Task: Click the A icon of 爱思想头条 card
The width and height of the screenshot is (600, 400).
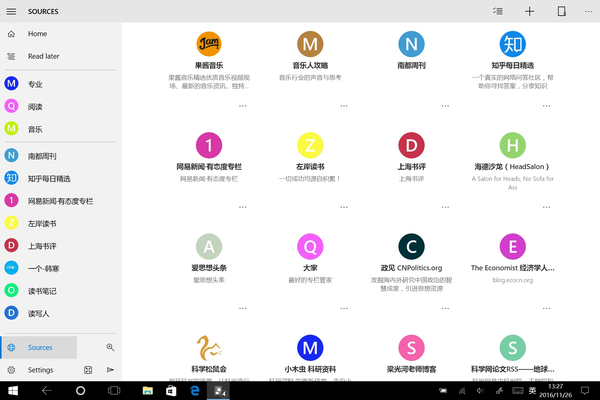Action: [x=209, y=247]
